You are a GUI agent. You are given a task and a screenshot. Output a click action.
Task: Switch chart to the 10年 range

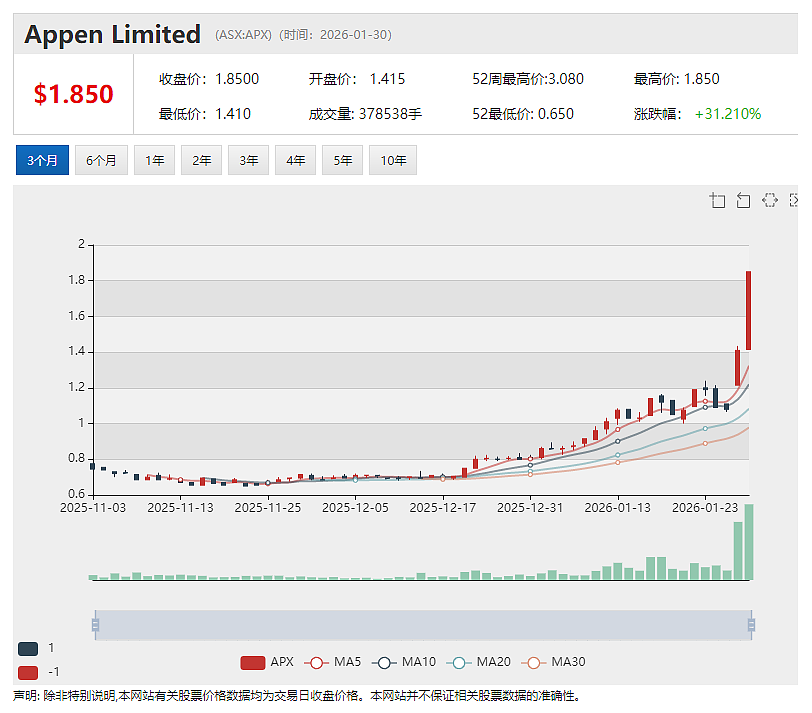coord(393,160)
